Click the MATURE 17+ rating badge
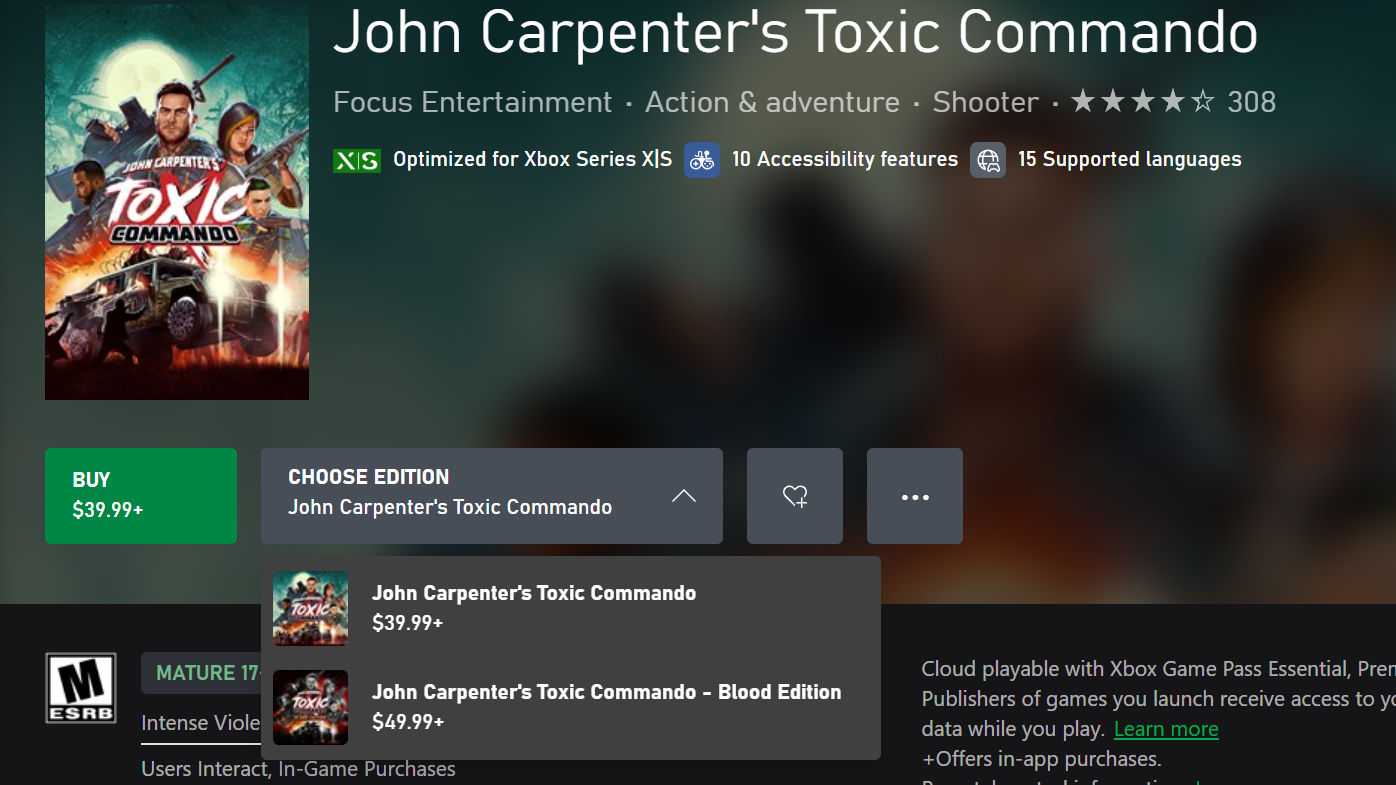This screenshot has height=785, width=1396. coord(201,673)
